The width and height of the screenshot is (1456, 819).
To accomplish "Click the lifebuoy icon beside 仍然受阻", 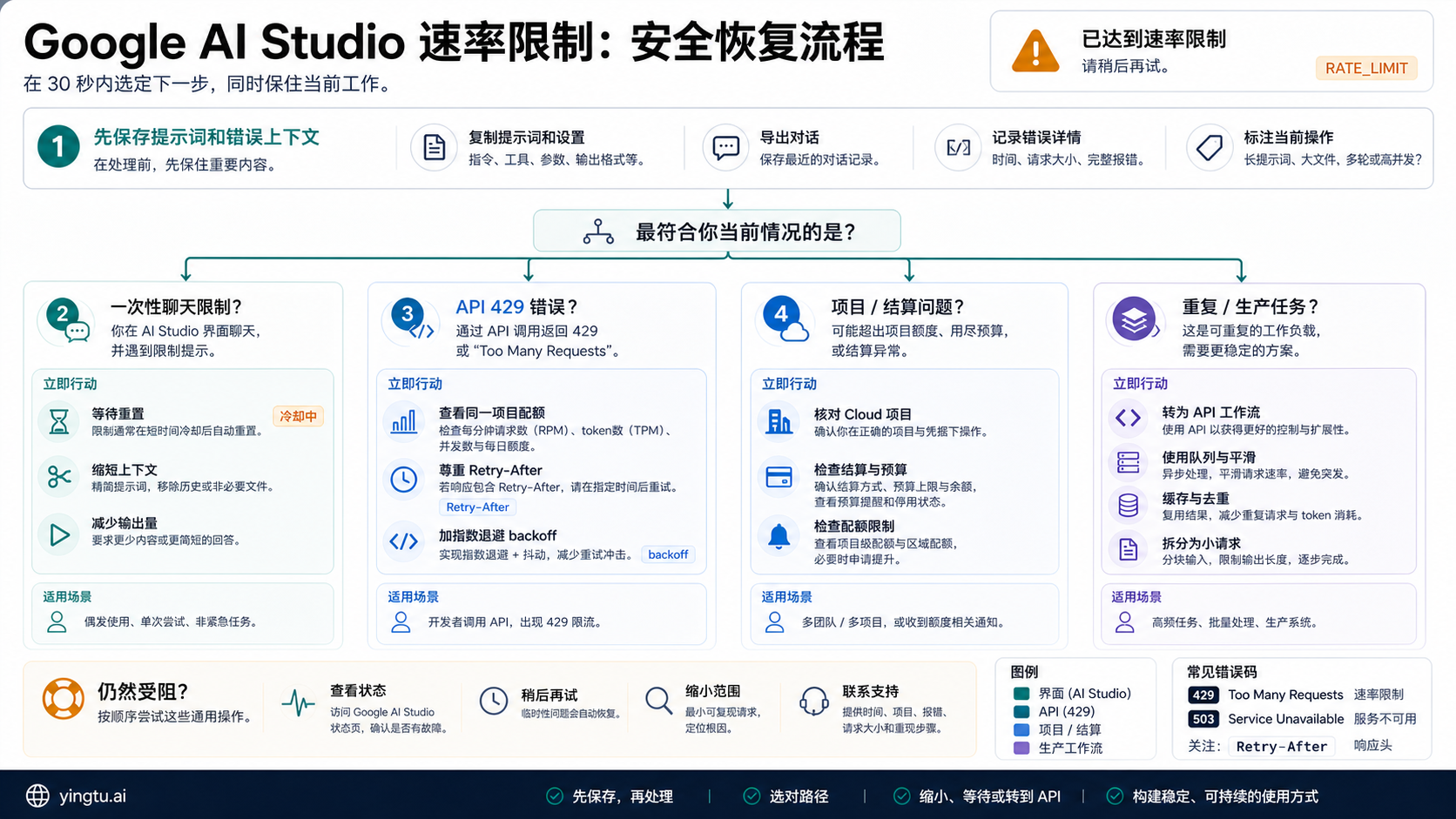I will [x=64, y=699].
